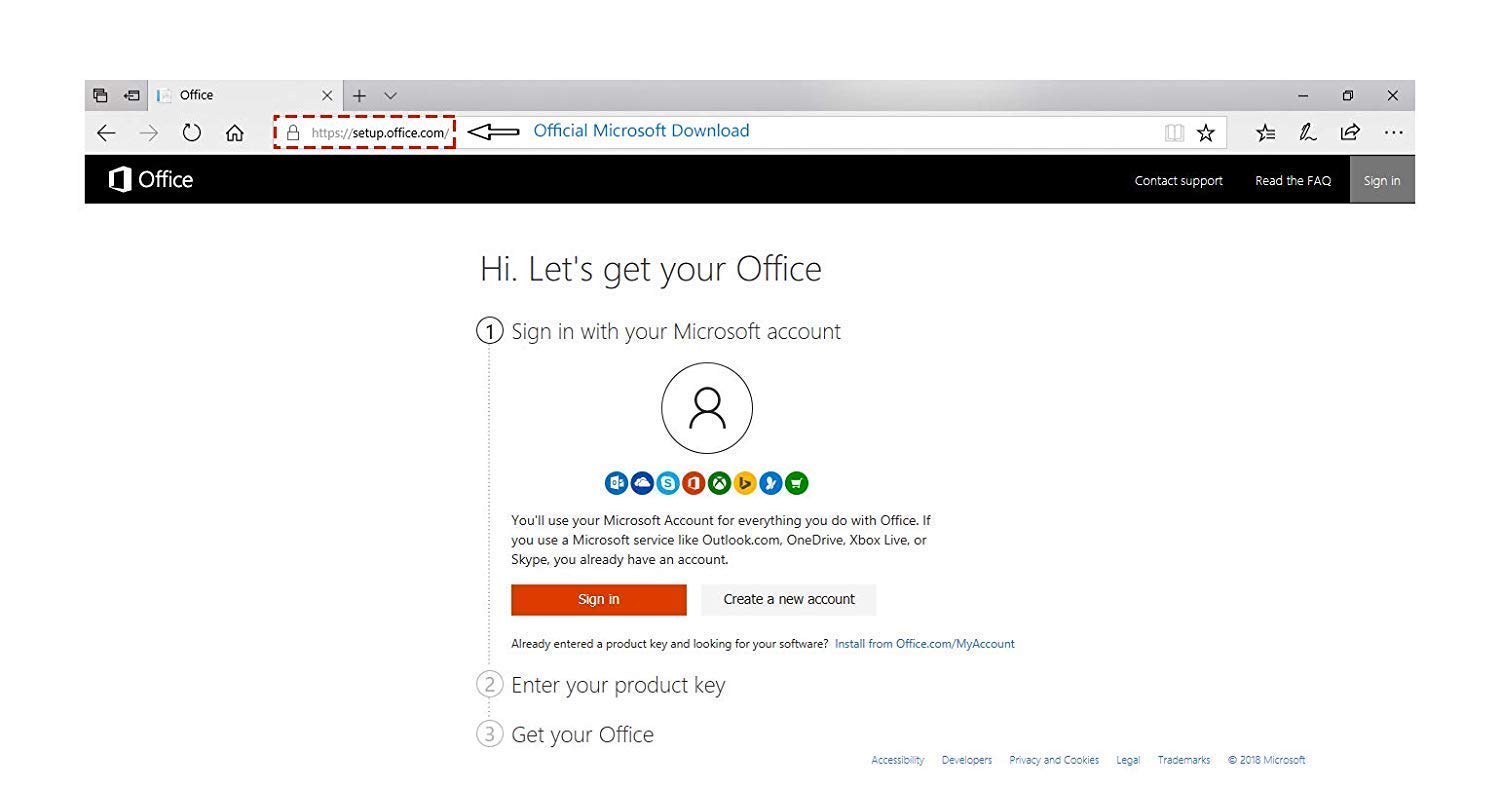Click the Bing service icon
This screenshot has width=1500, height=789.
coord(745,484)
